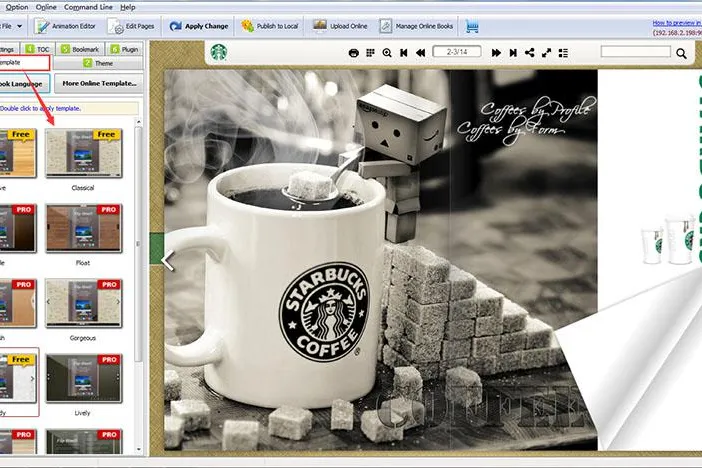This screenshot has width=702, height=468.
Task: Open the Help menu
Action: tap(128, 7)
